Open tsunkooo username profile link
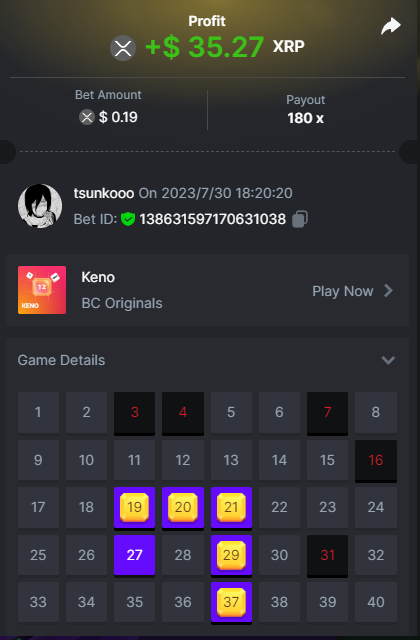Screen dimensions: 420x640 click(x=104, y=193)
